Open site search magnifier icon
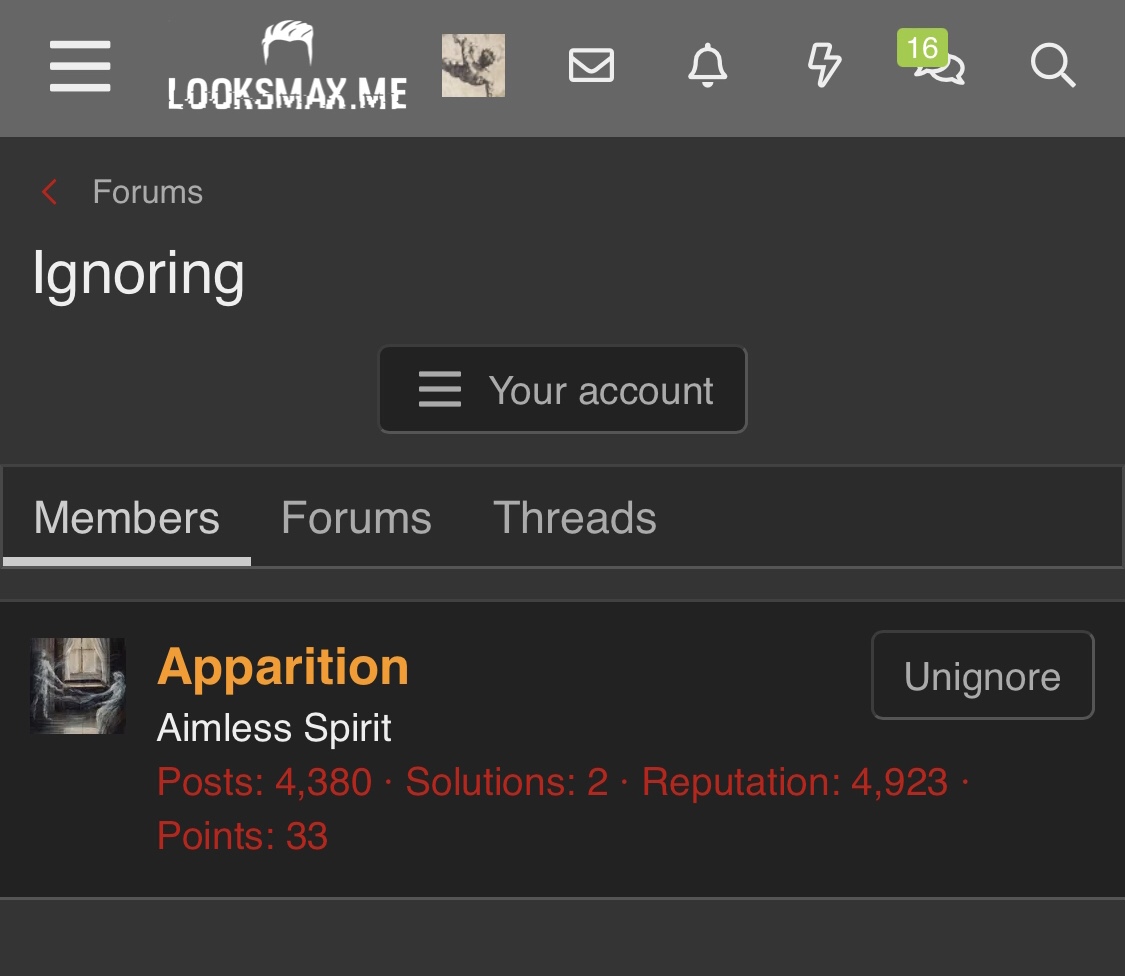Image resolution: width=1125 pixels, height=976 pixels. 1052,67
